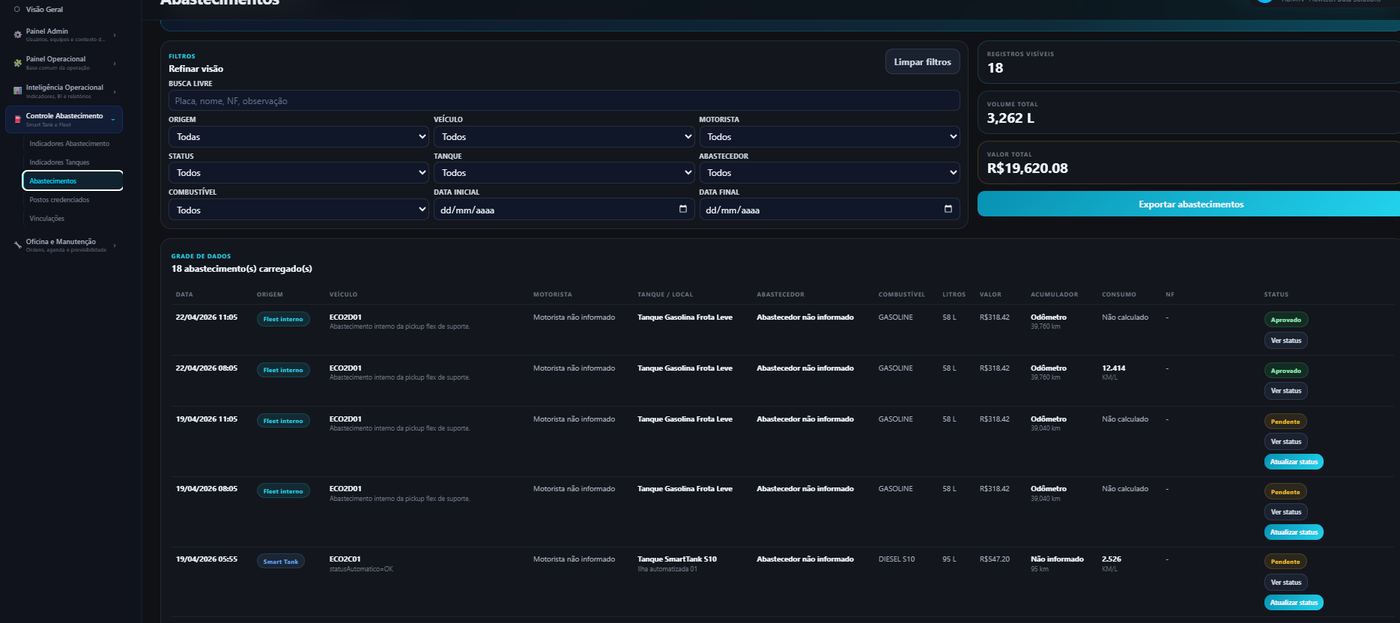This screenshot has height=623, width=1400.
Task: Open the Tanque dropdown
Action: pyautogui.click(x=564, y=172)
